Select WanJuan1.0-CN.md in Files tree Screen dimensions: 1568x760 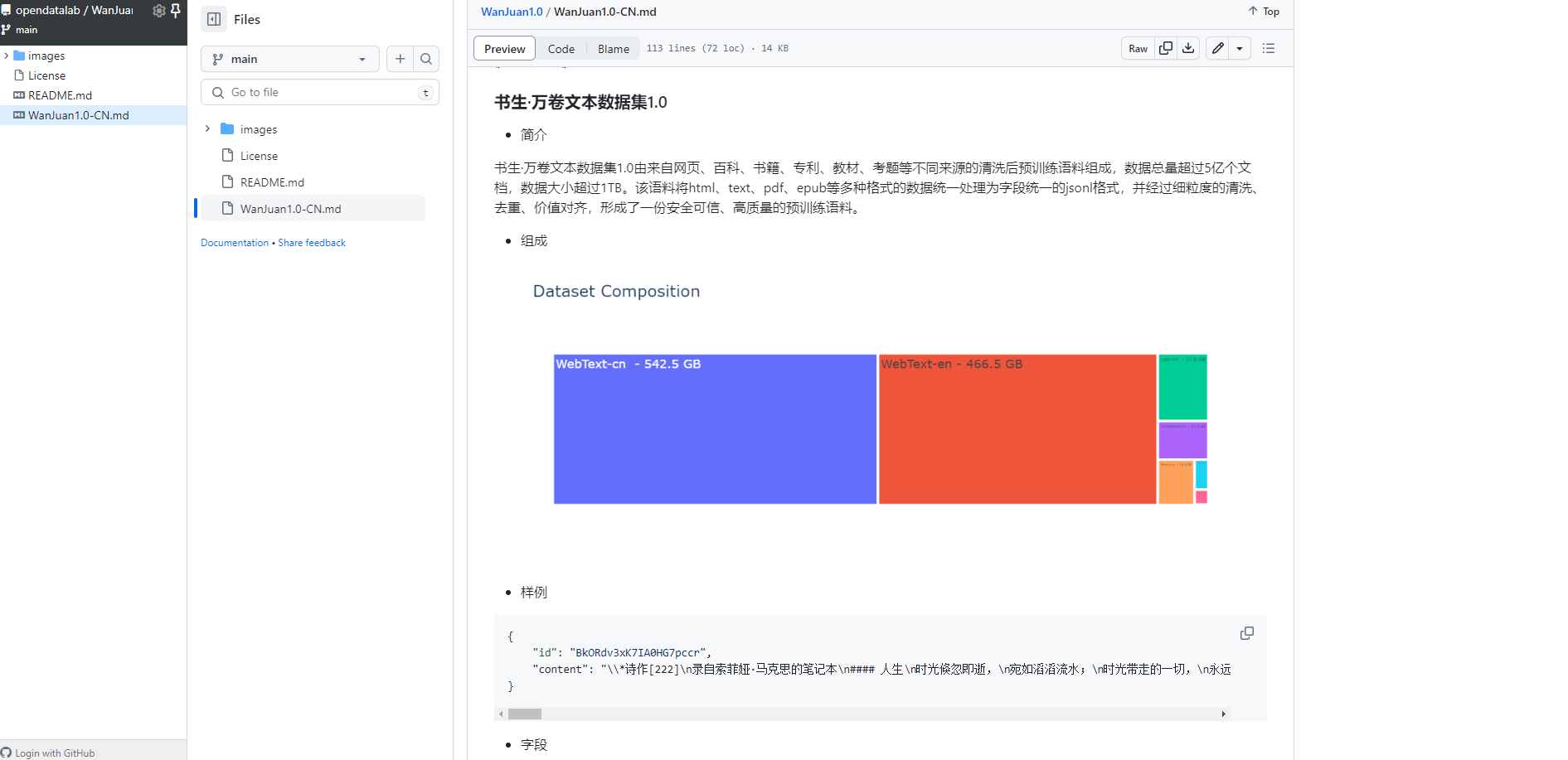[313, 209]
